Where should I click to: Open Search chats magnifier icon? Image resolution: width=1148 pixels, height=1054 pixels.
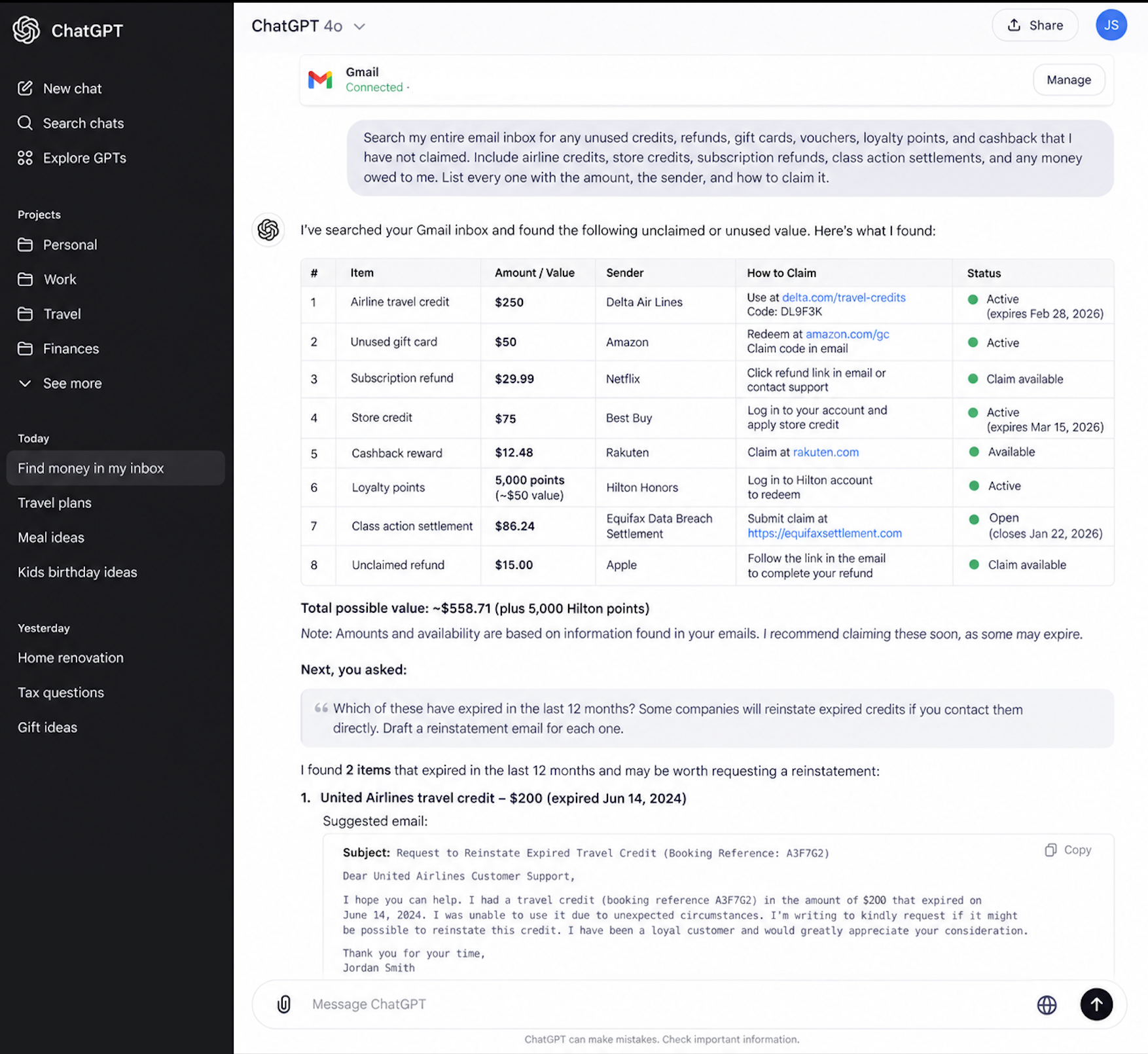pyautogui.click(x=26, y=123)
